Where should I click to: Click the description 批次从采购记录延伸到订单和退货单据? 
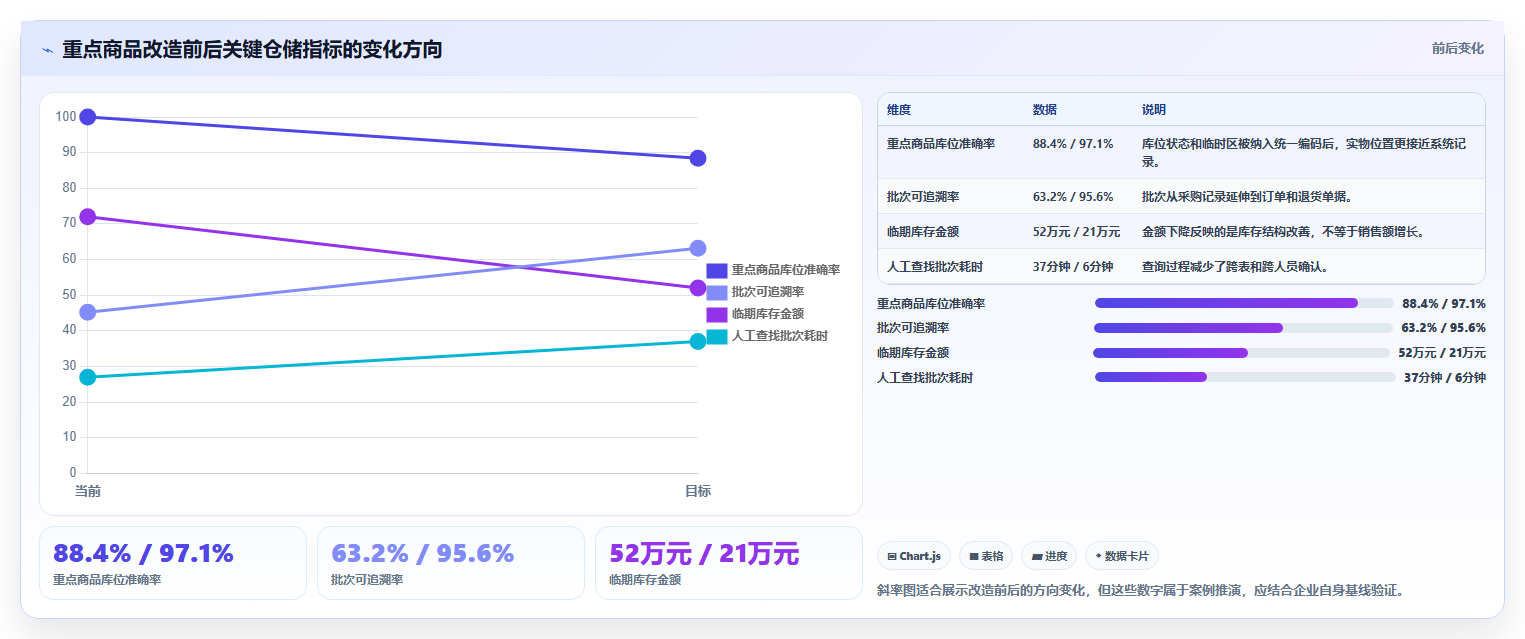point(1247,196)
